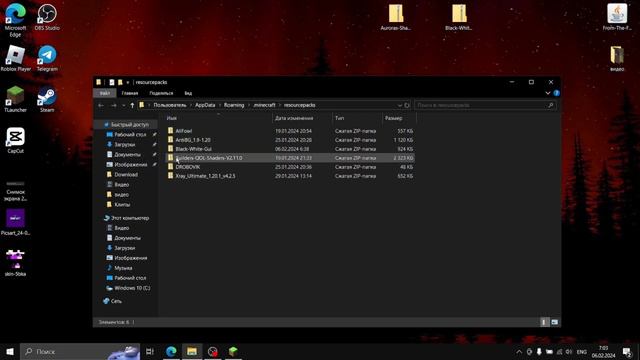The width and height of the screenshot is (640, 360).
Task: Show hidden system tray icons
Action: coord(519,351)
